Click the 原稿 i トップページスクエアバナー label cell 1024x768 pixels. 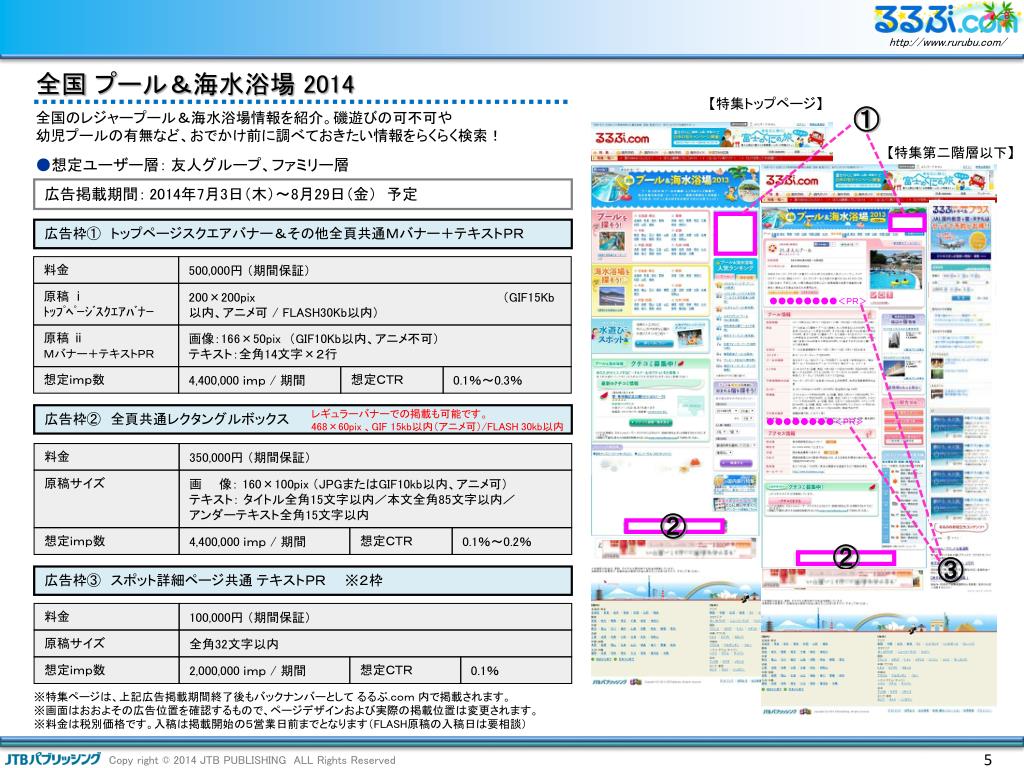(x=106, y=304)
